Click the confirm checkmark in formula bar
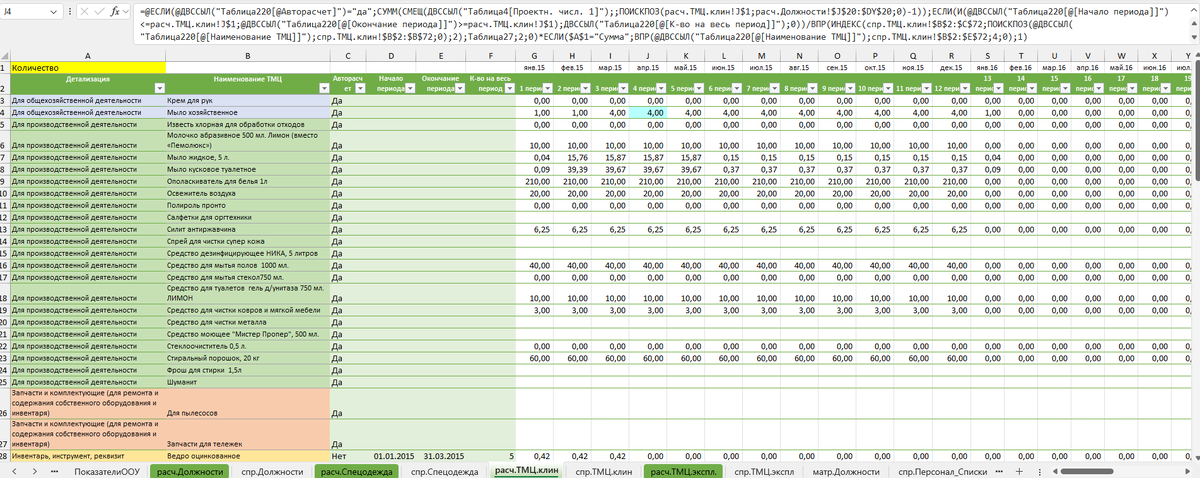The image size is (1200, 478). click(x=97, y=10)
